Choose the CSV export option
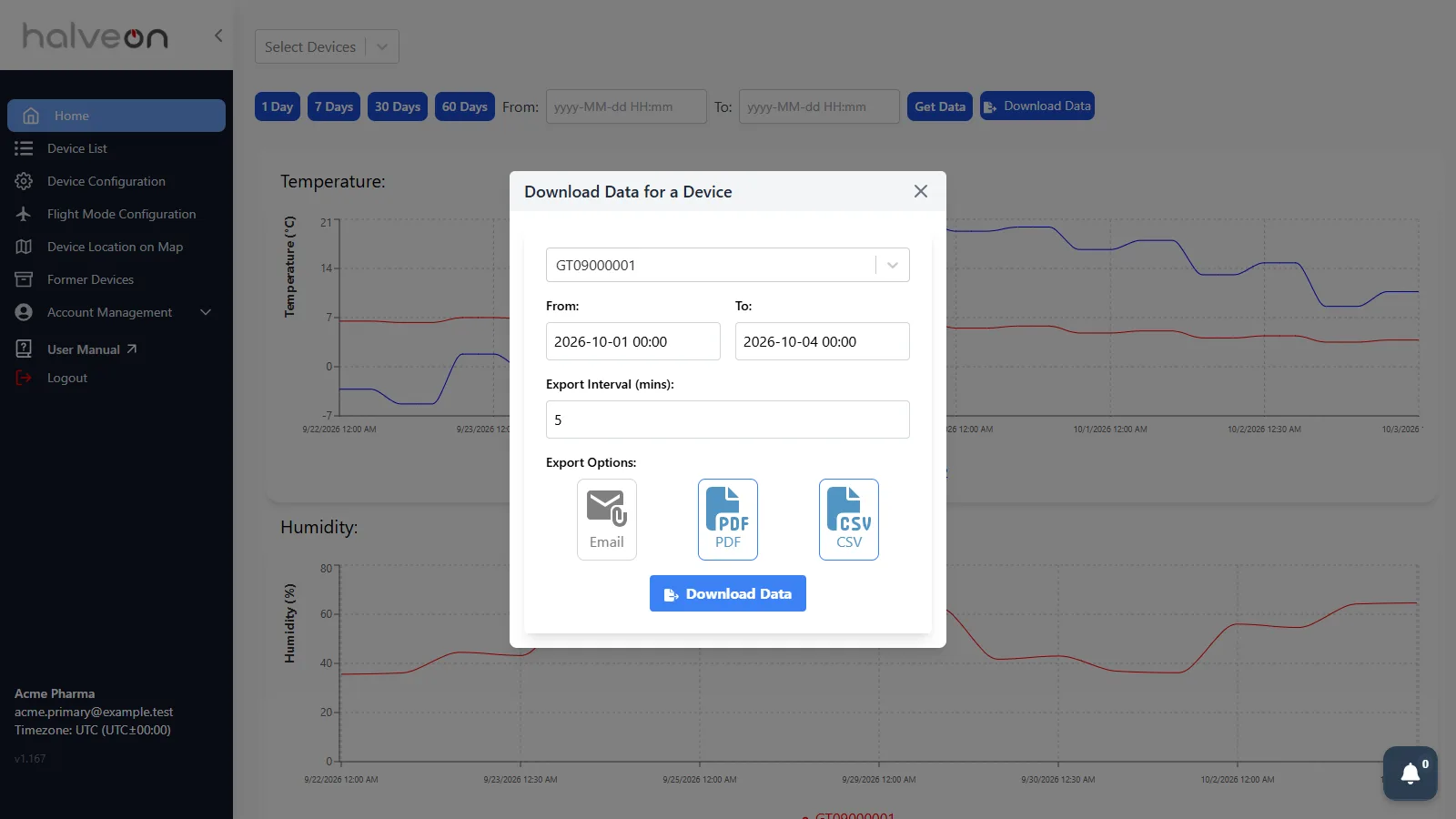 coord(849,520)
